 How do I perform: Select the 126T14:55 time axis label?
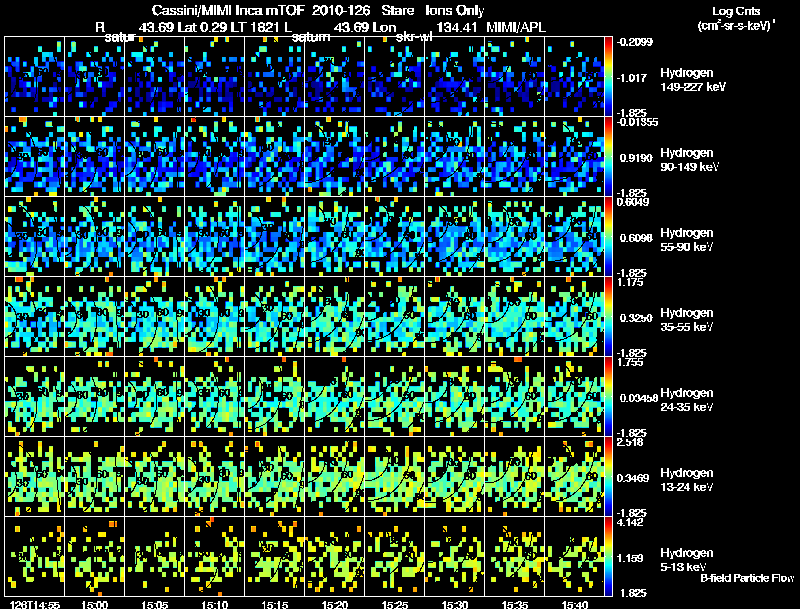point(35,605)
